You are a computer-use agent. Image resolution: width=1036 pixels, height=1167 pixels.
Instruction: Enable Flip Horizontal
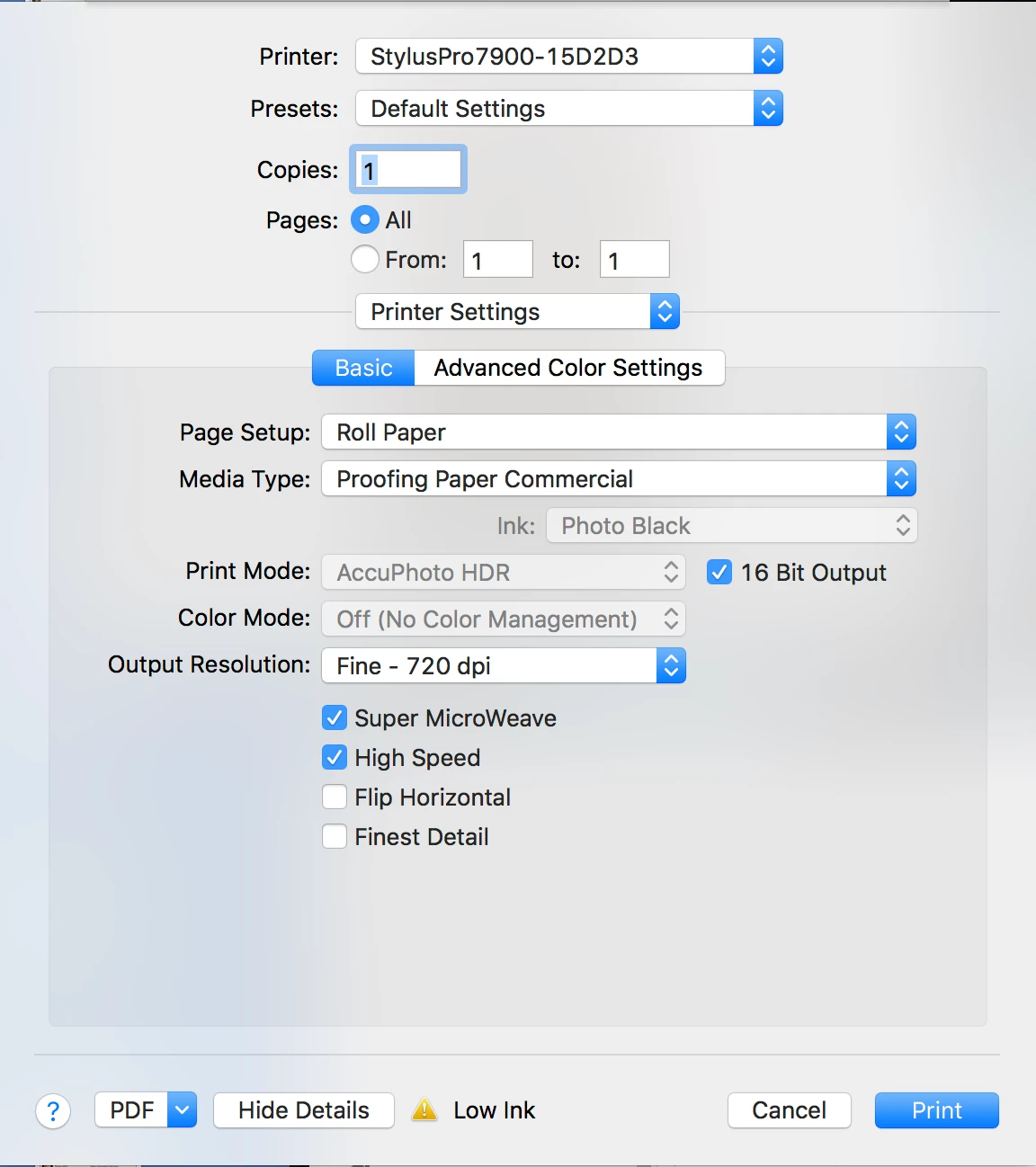click(x=334, y=797)
